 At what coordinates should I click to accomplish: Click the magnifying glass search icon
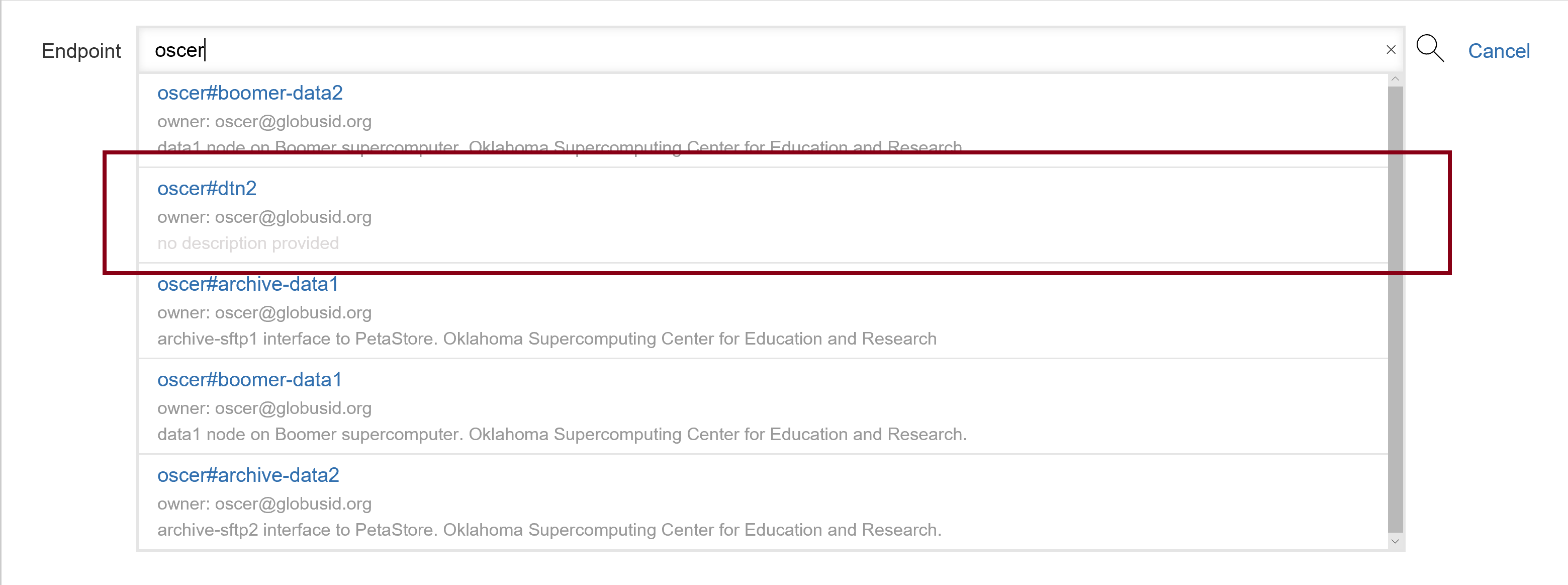(x=1429, y=49)
